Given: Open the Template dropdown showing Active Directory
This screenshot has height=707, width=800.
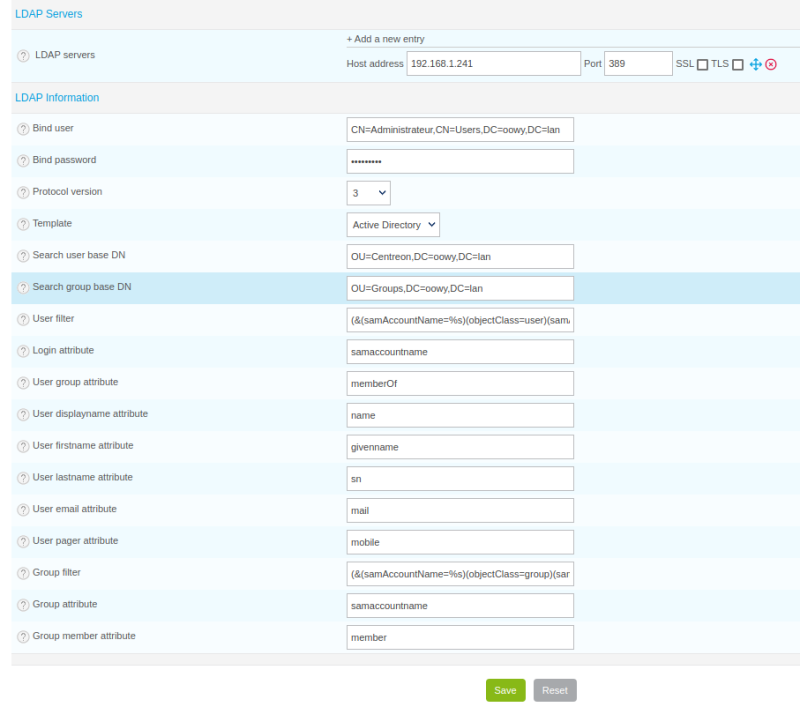Looking at the screenshot, I should click(393, 225).
